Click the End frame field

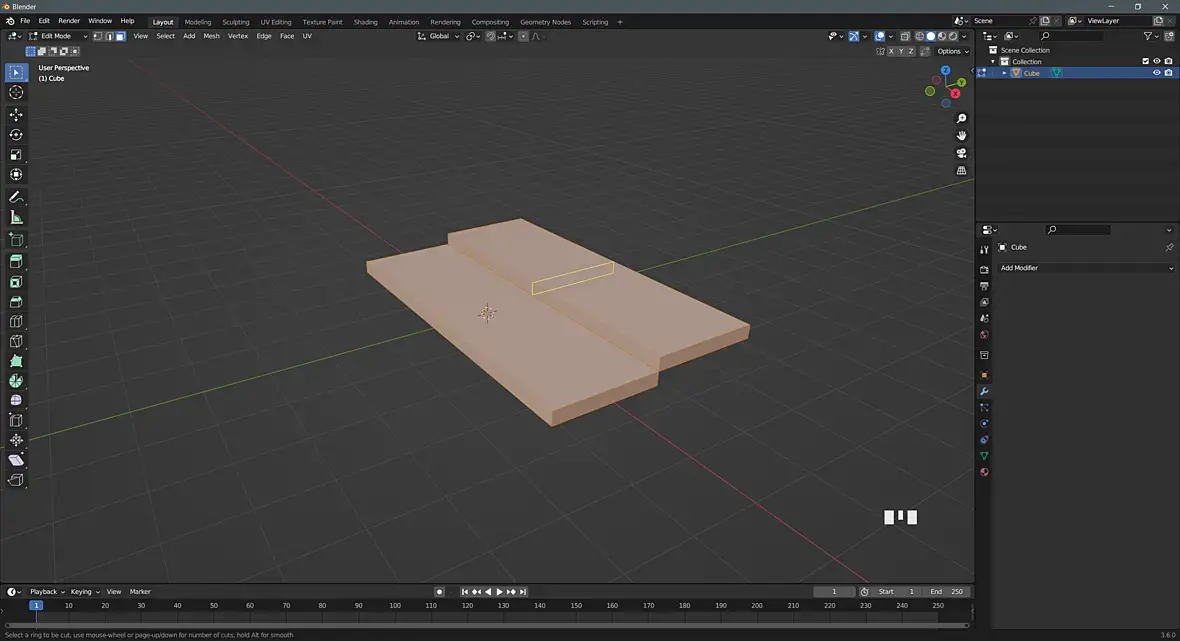click(x=947, y=592)
